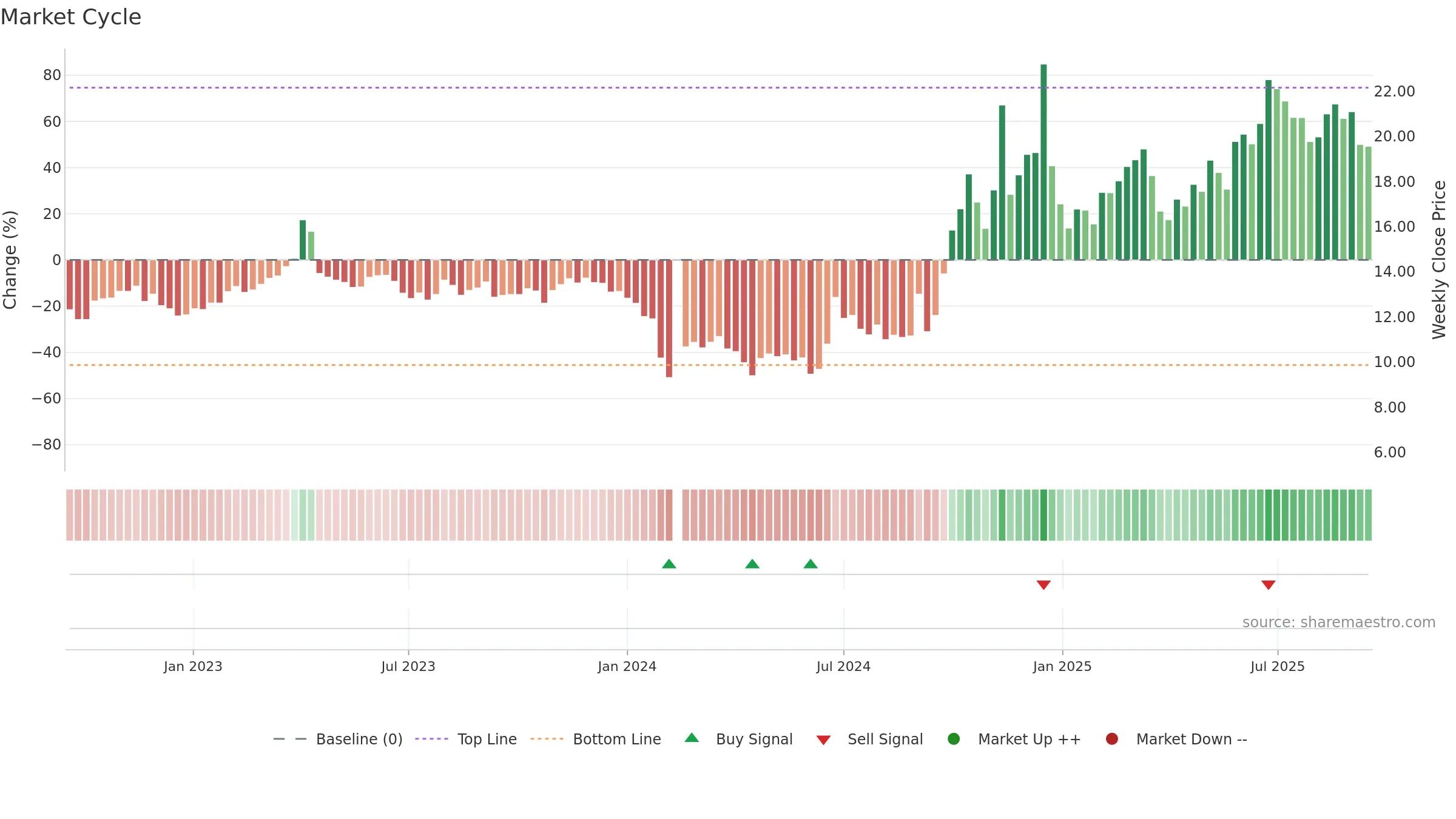This screenshot has width=1456, height=819.
Task: Click the 6.00 price tick label
Action: 1390,453
